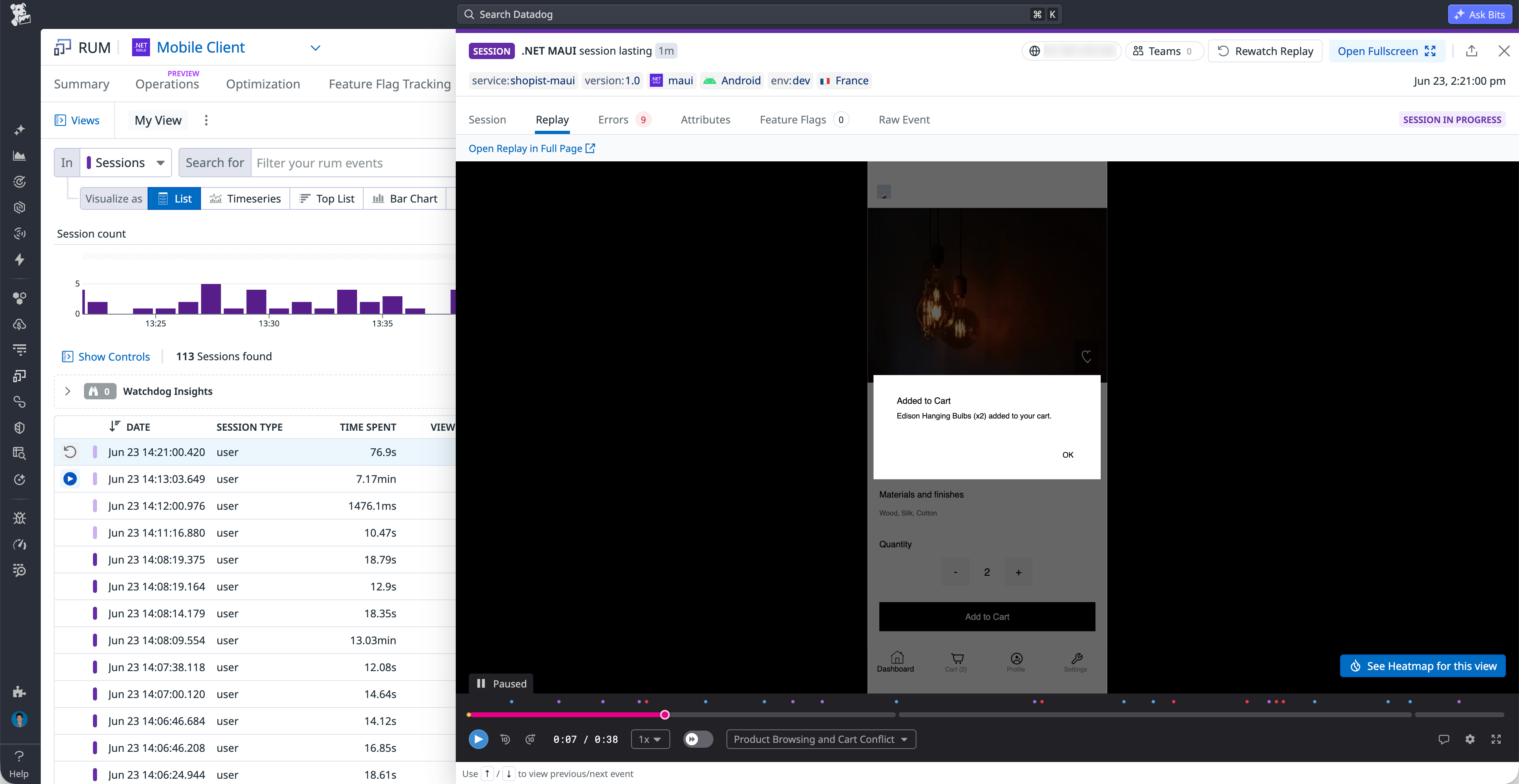Click the version:1.0 tag

click(x=612, y=81)
